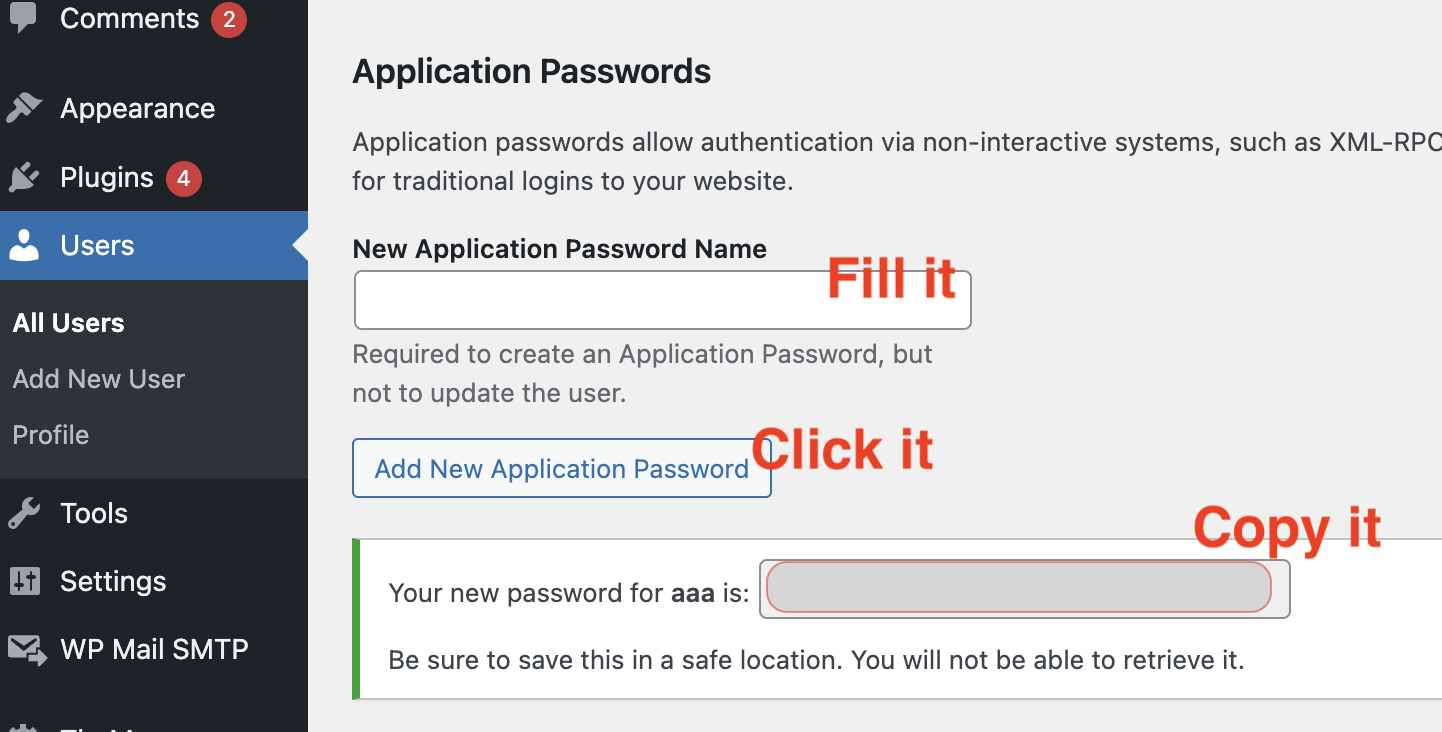Click the Comments speech bubble icon

click(23, 19)
